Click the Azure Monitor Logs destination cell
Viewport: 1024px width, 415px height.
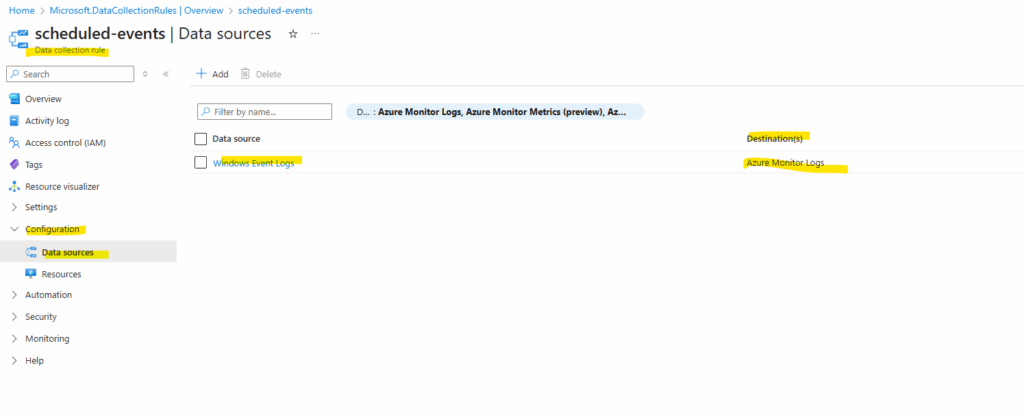click(785, 163)
